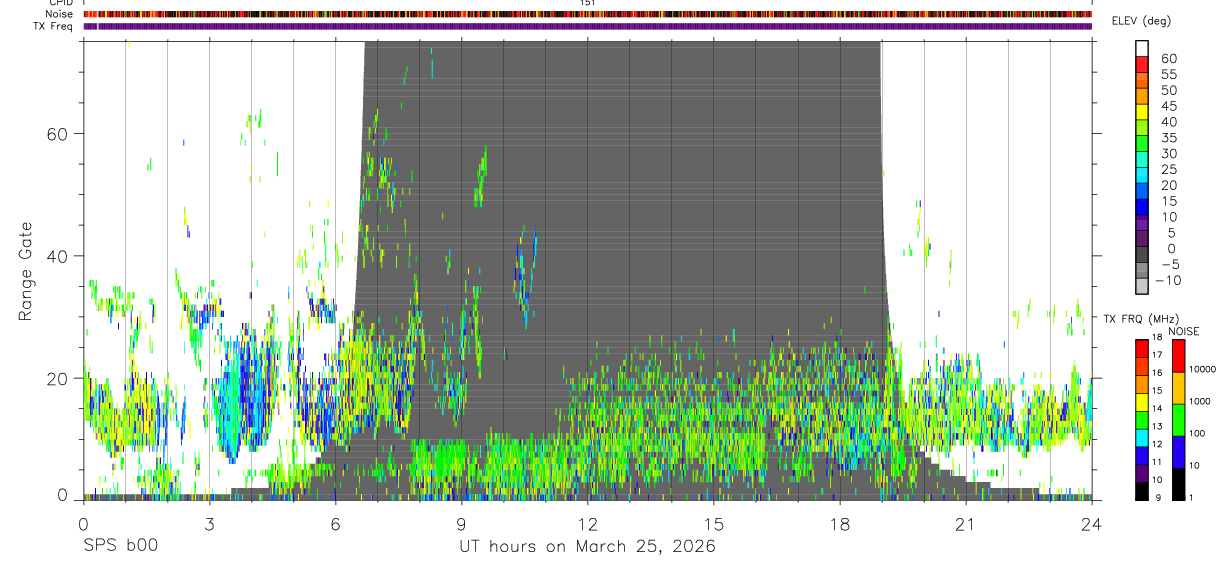The height and width of the screenshot is (567, 1228).
Task: Click "UT hours on March 25, 2026" axis title
Action: [x=587, y=547]
